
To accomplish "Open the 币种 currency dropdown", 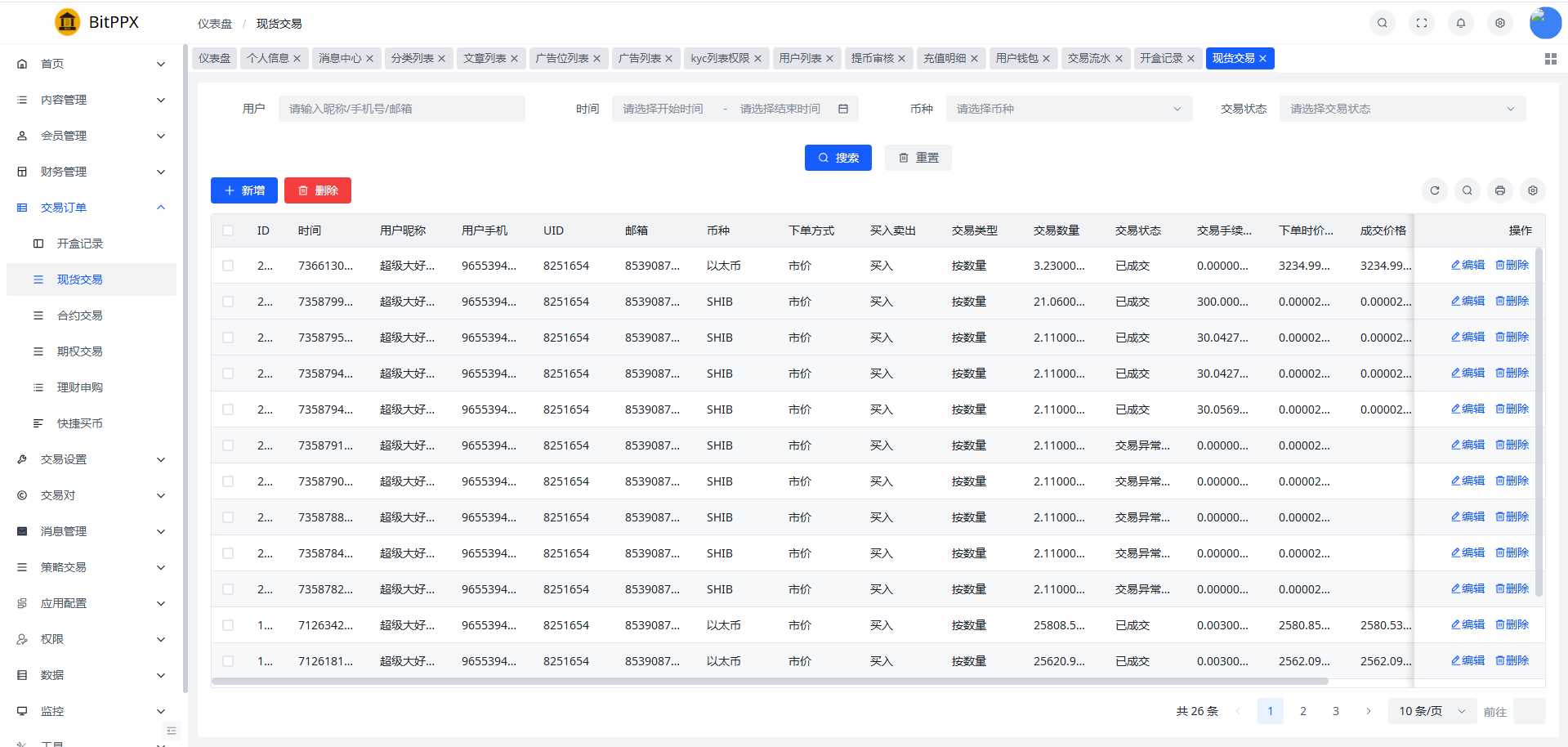I will (1068, 109).
